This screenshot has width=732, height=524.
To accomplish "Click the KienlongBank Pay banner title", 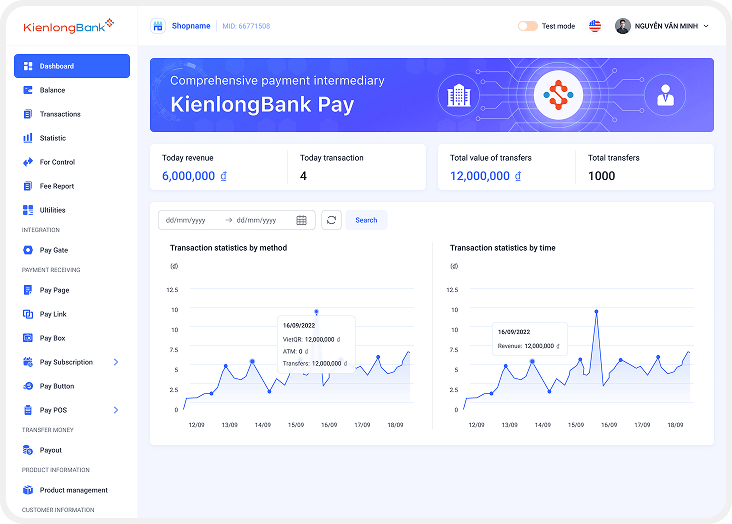I will coord(262,104).
